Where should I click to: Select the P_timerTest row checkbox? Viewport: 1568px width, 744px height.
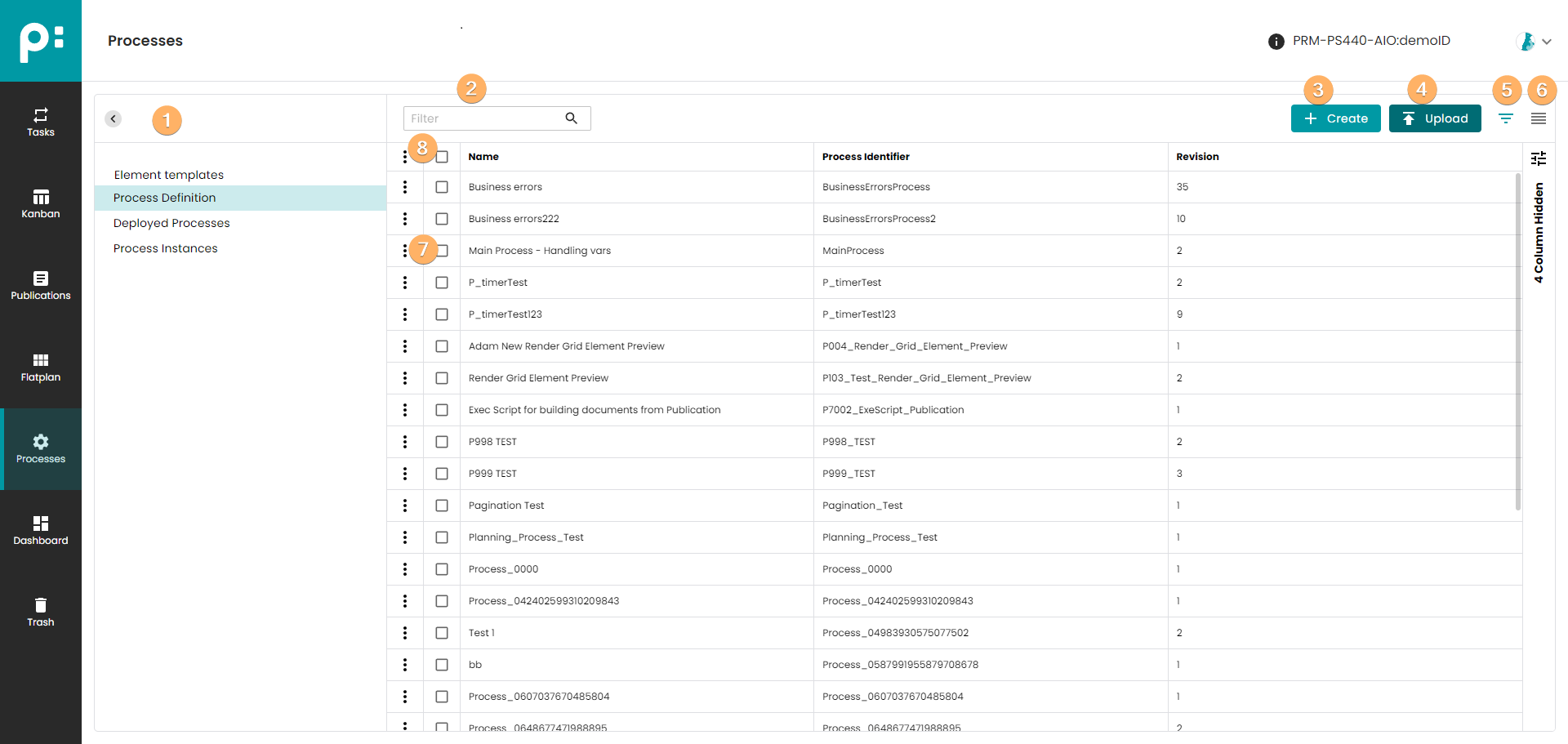[x=442, y=283]
